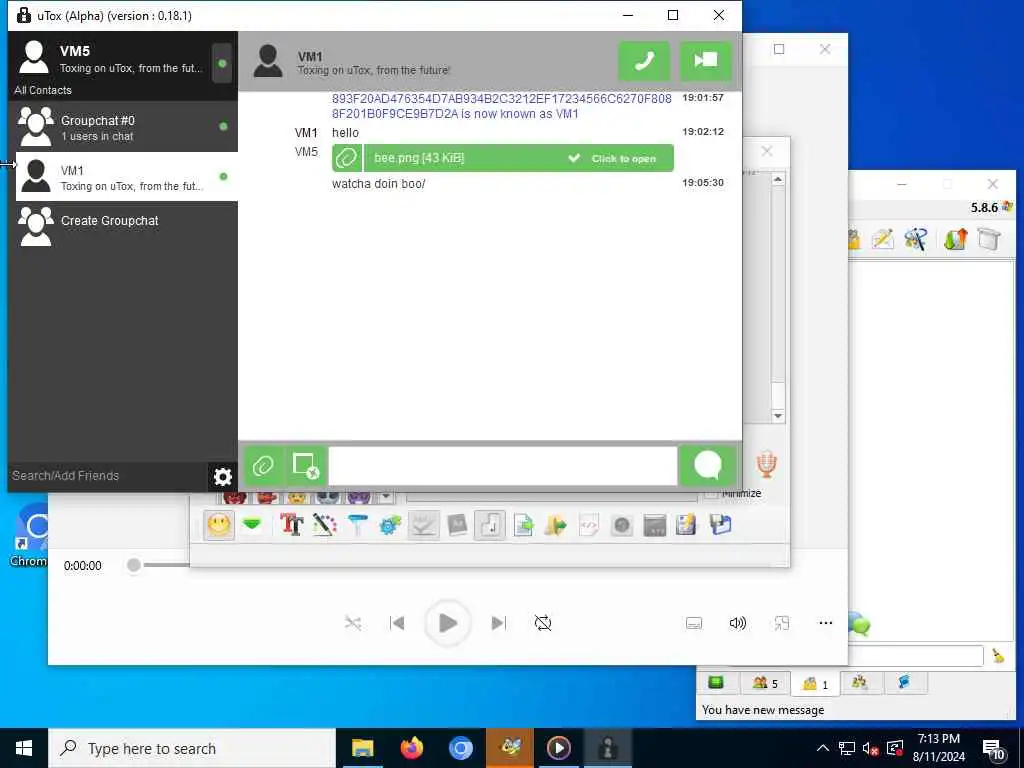This screenshot has width=1024, height=768.
Task: Click the message input field in uTox
Action: [502, 466]
